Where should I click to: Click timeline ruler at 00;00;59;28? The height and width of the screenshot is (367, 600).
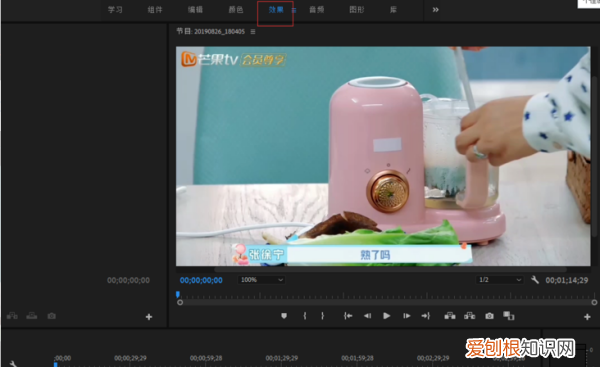[x=206, y=358]
